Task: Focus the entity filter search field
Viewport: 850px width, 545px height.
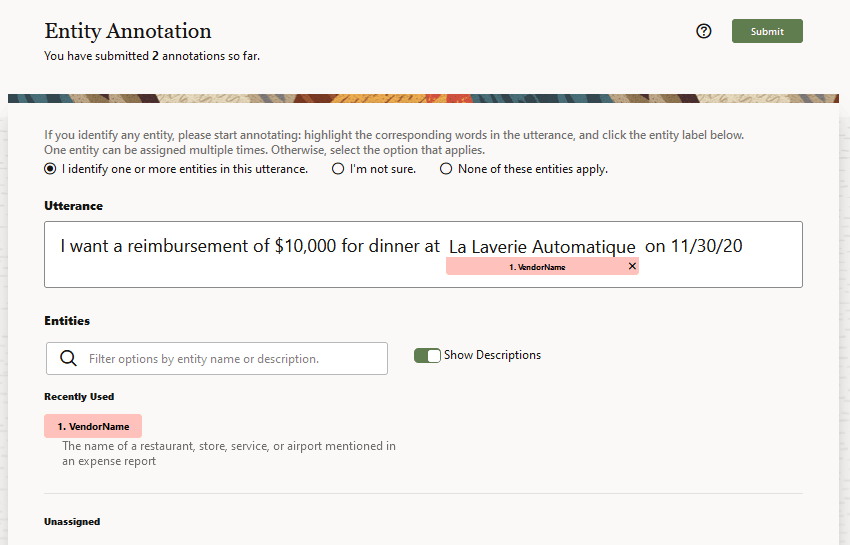Action: coord(230,359)
